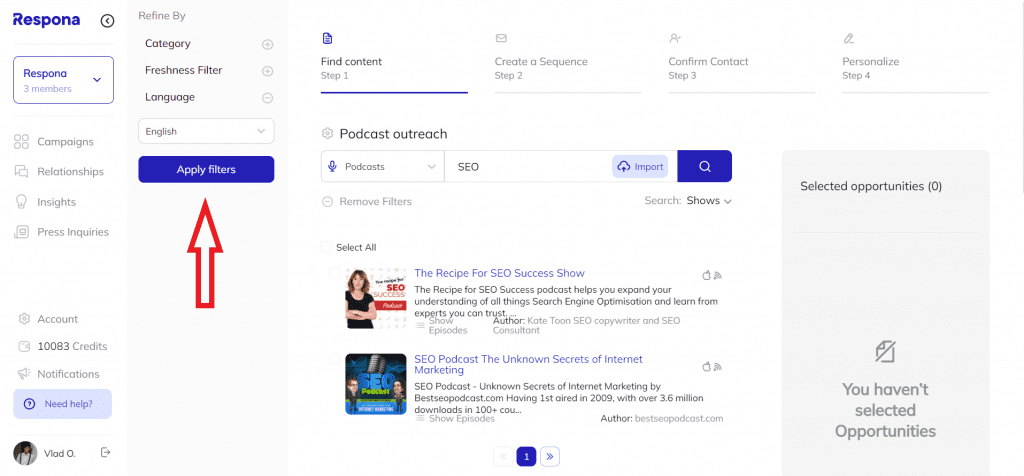Click Selected opportunities (0) heading
This screenshot has width=1024, height=476.
[871, 186]
